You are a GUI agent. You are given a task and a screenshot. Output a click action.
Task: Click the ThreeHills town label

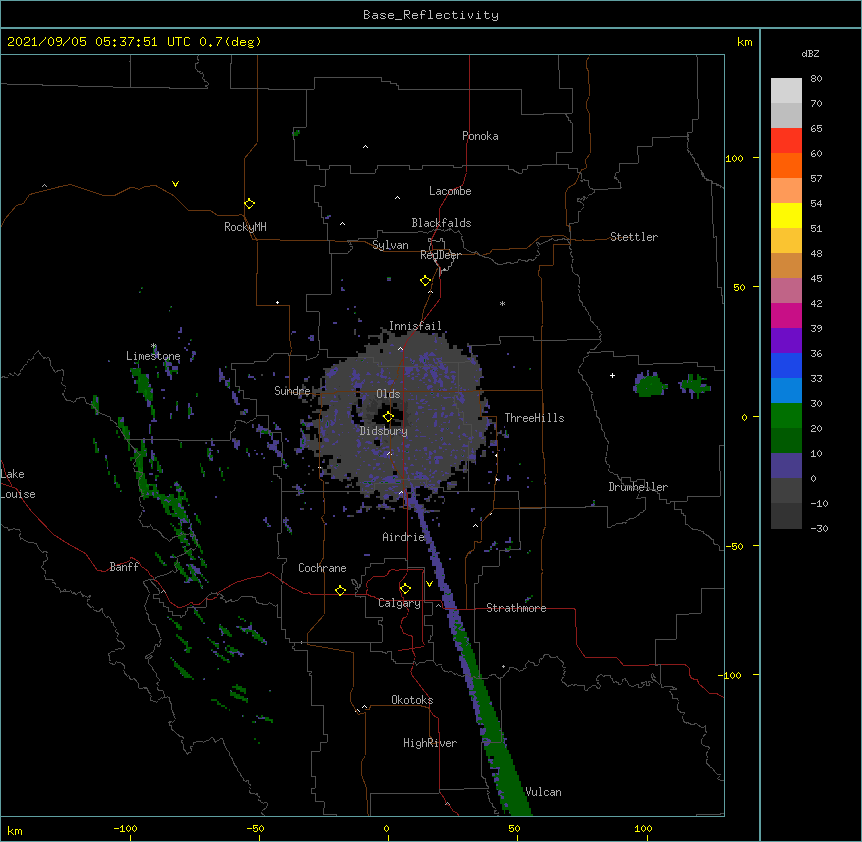point(534,418)
